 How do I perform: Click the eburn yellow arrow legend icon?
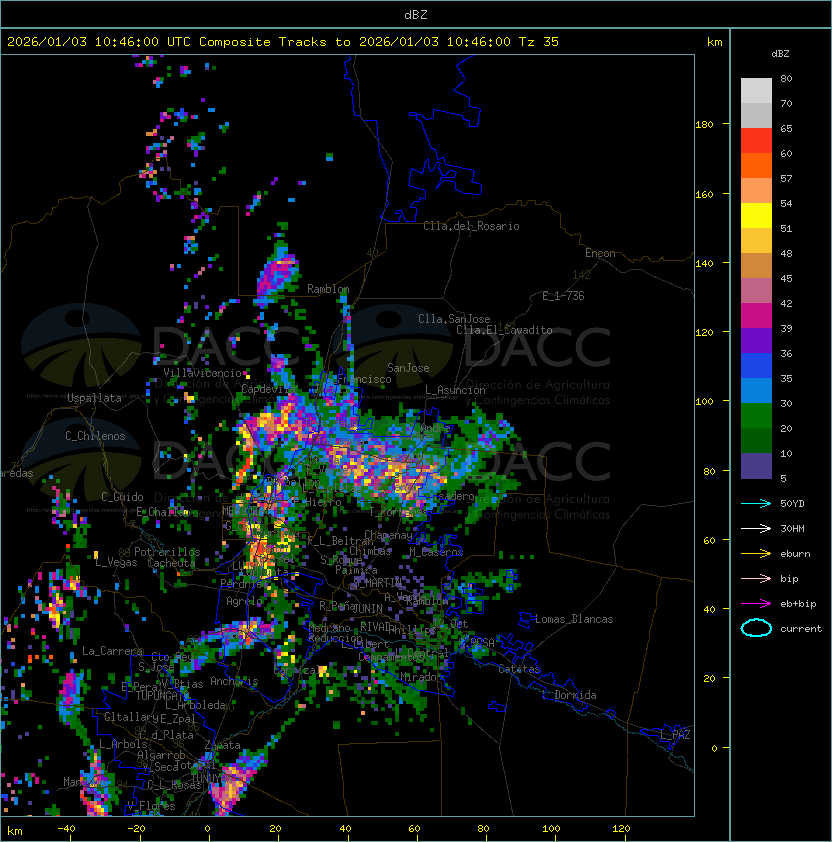(x=756, y=554)
